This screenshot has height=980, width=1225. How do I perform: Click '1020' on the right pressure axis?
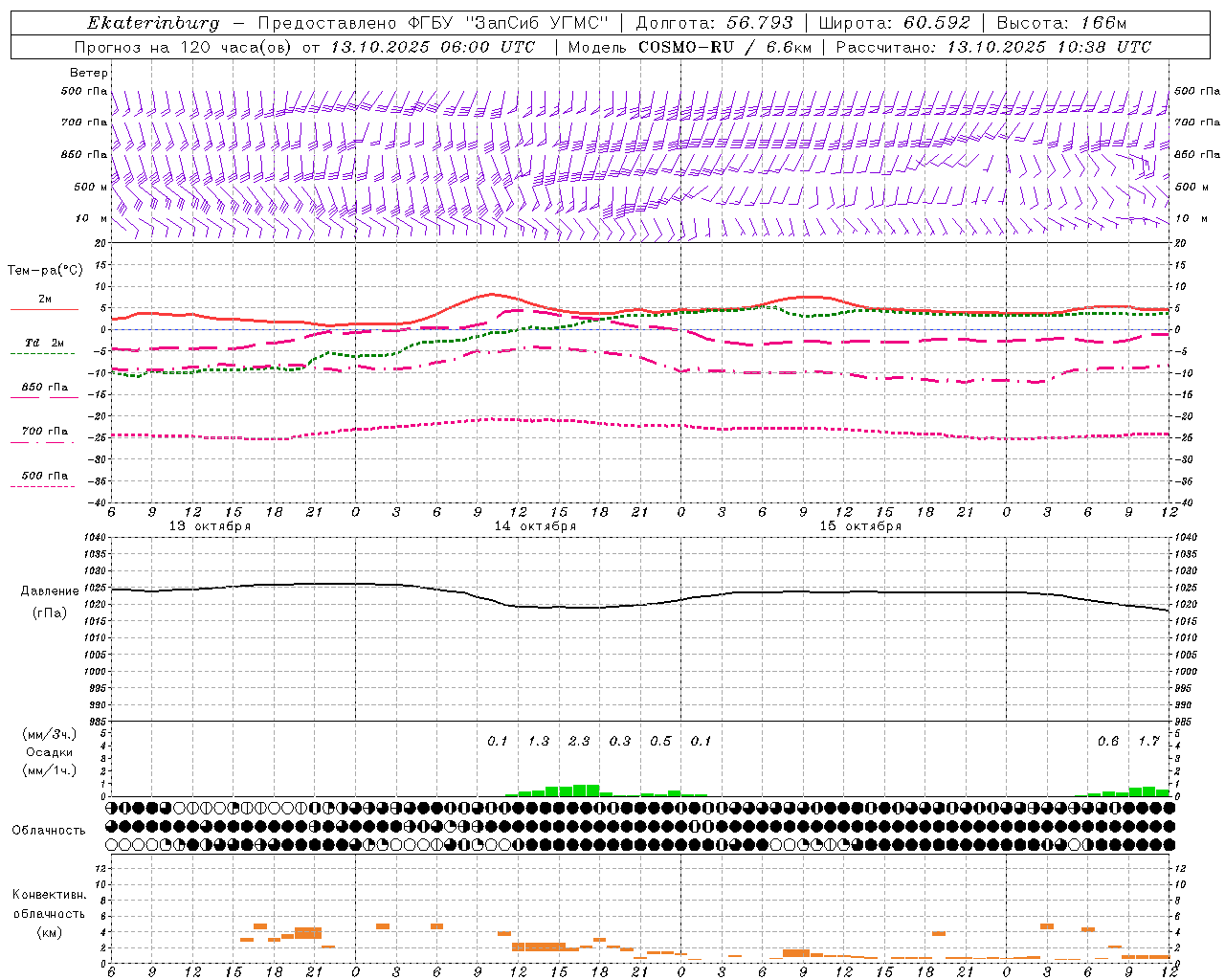(x=1187, y=605)
